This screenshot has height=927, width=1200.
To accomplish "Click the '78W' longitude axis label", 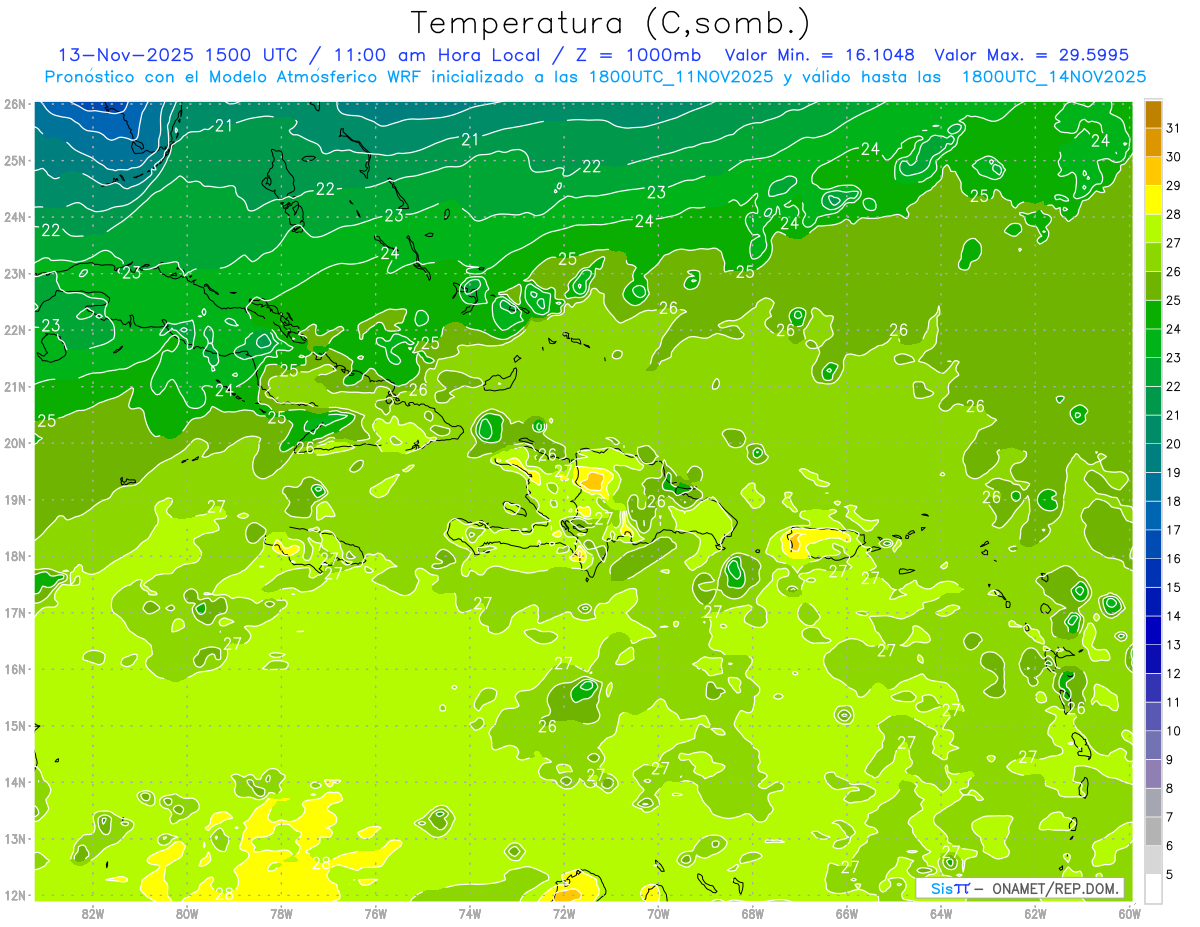I will (x=281, y=913).
